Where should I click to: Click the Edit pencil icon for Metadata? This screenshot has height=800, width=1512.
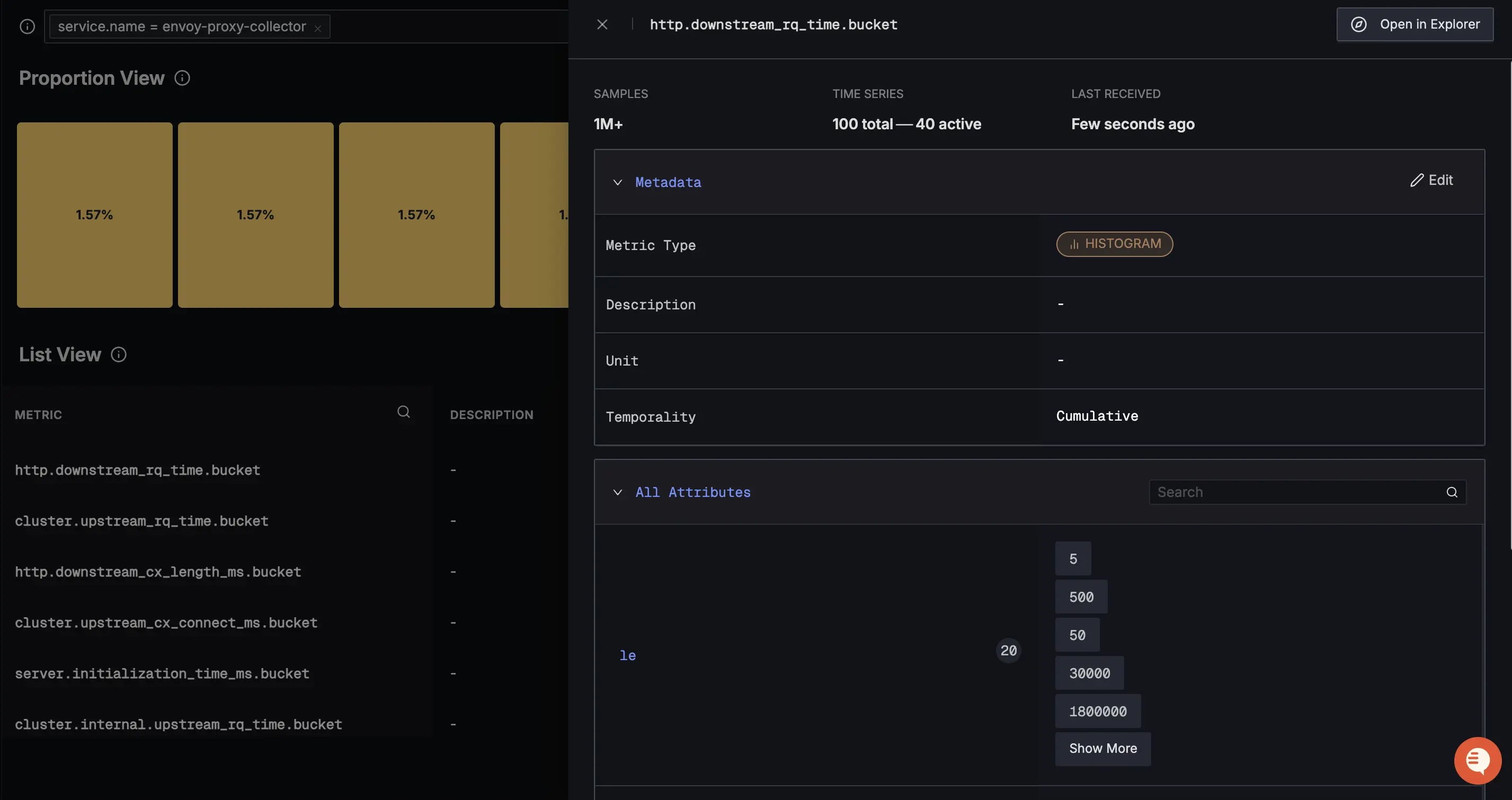coord(1432,180)
